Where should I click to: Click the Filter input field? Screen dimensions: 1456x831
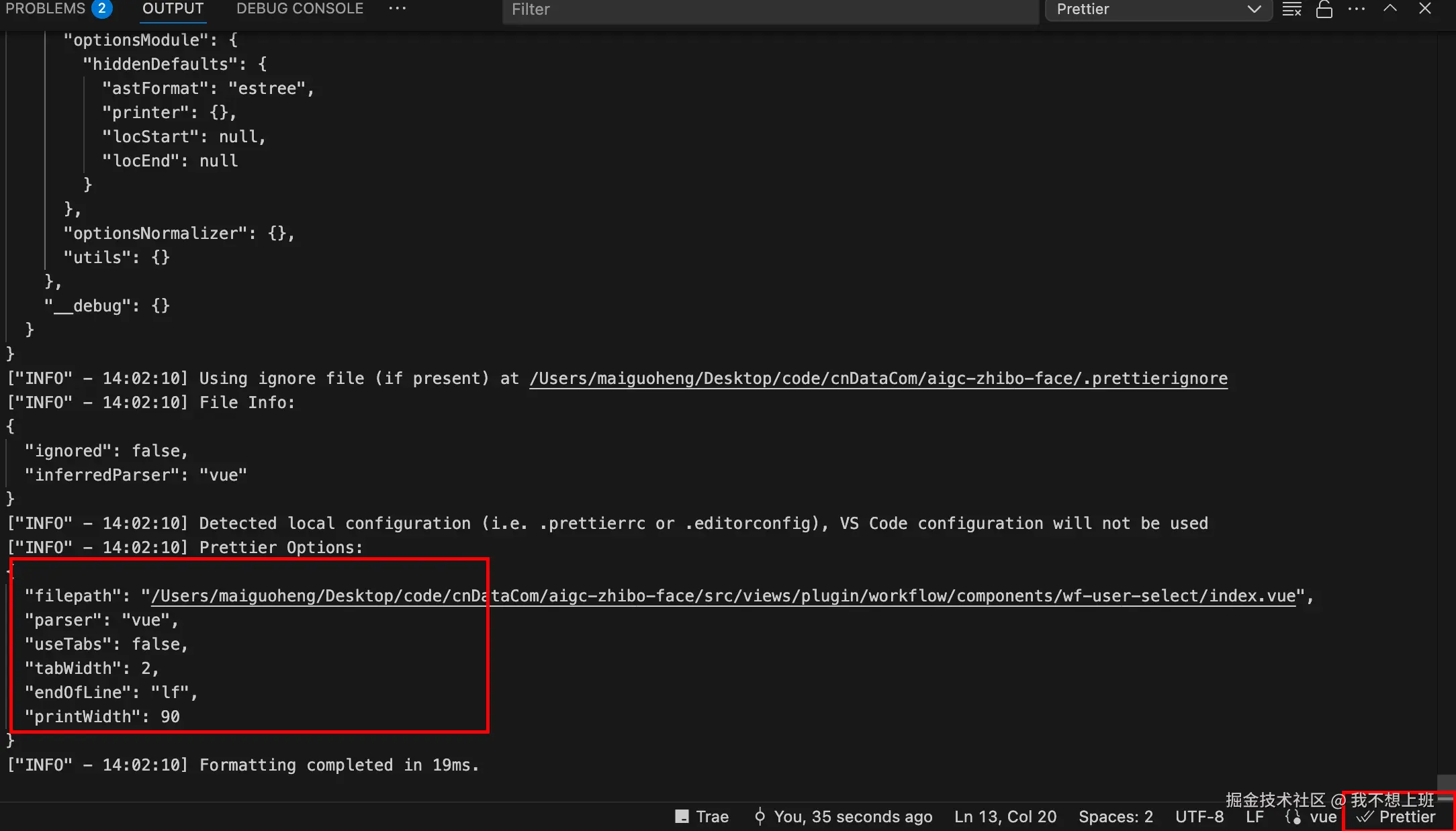[x=770, y=9]
